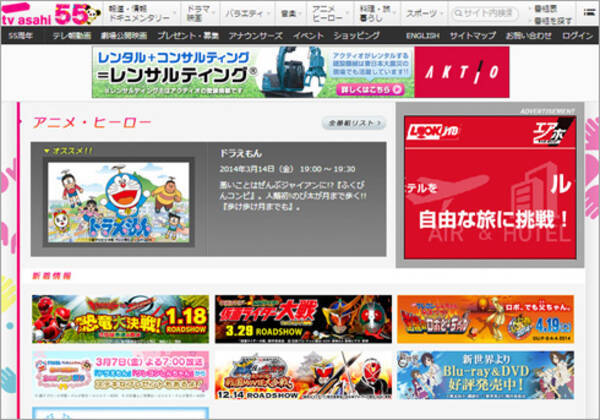Click the 詳しくはこちら button in the banner

coord(370,90)
